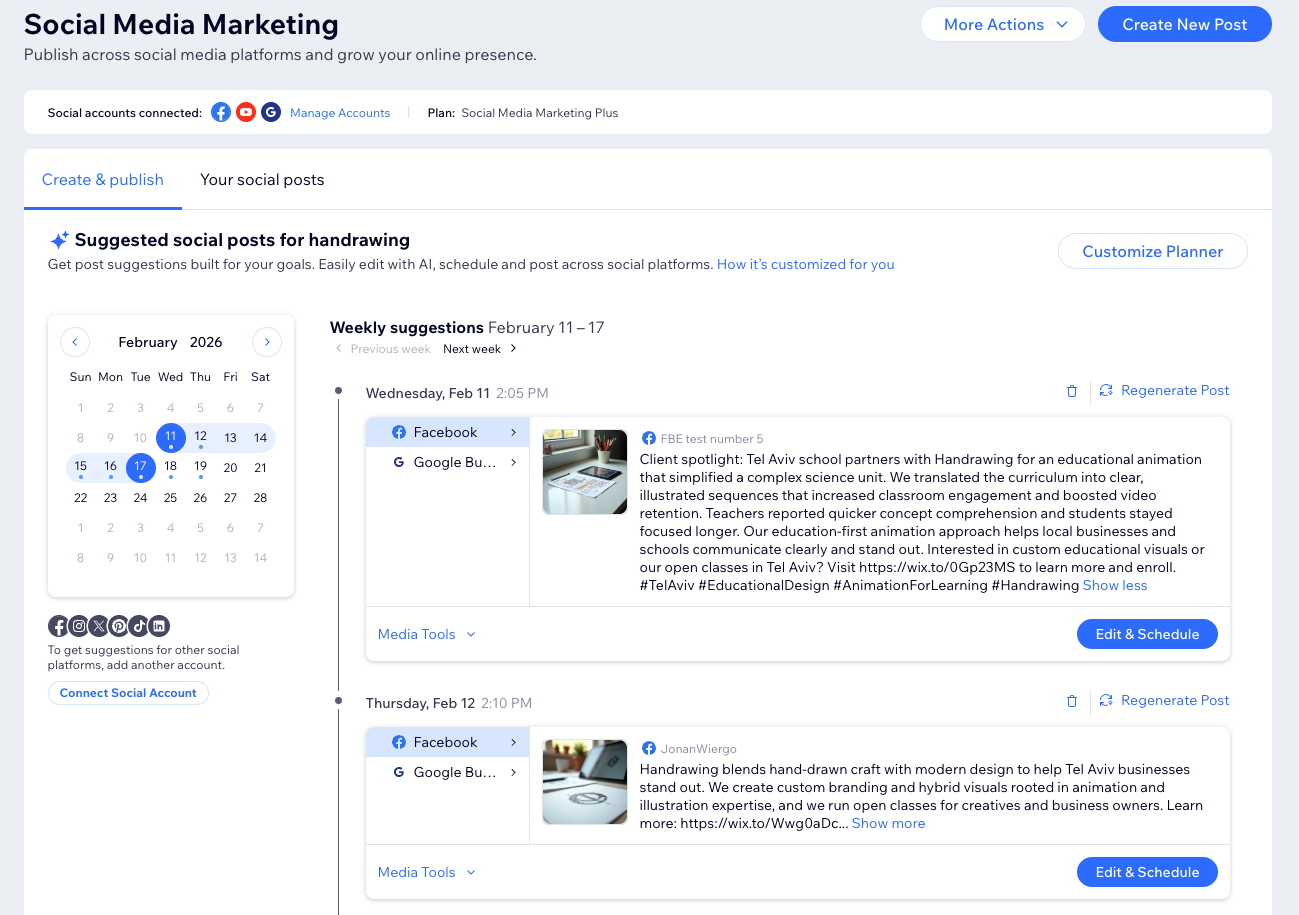The height and width of the screenshot is (915, 1299).
Task: Open Manage Accounts
Action: 339,112
